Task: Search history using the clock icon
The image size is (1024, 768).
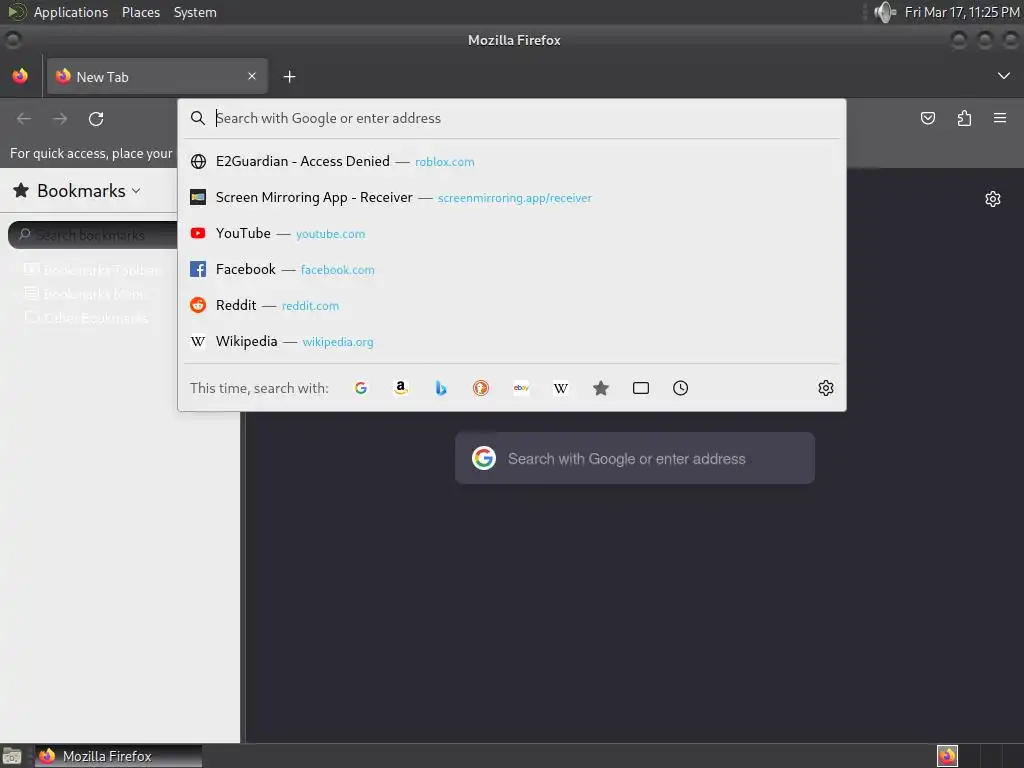Action: click(680, 388)
